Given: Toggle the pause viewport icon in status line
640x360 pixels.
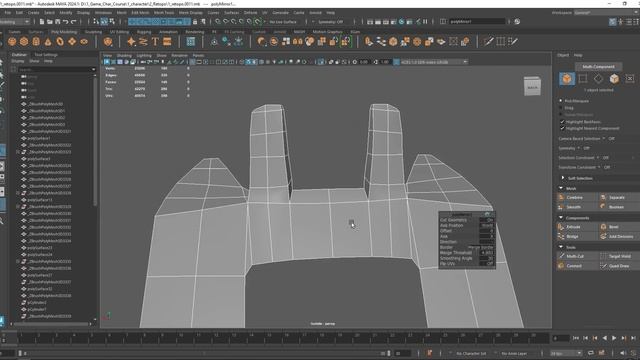Looking at the screenshot, I should (x=426, y=22).
